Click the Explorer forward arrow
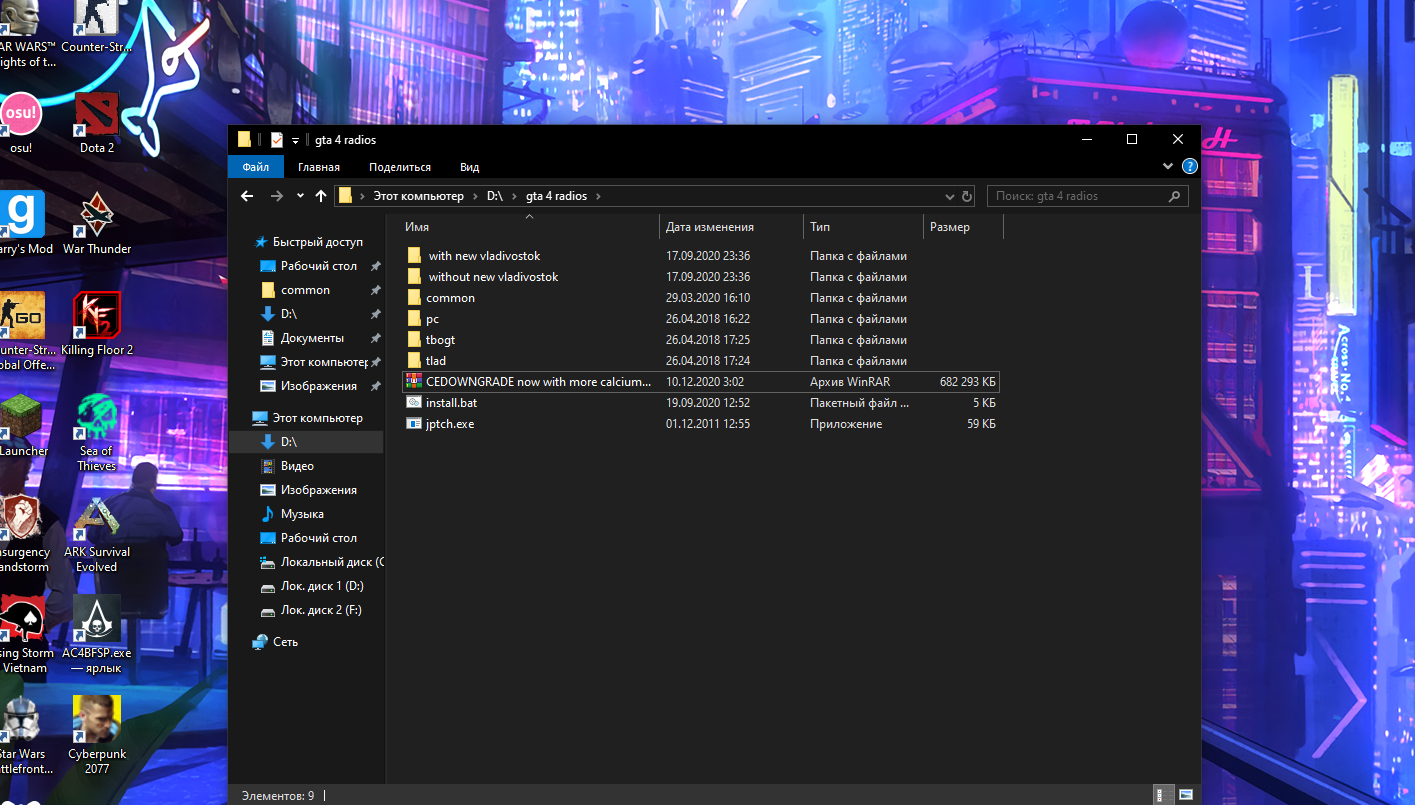Screen dimensions: 1415x805 pos(277,196)
